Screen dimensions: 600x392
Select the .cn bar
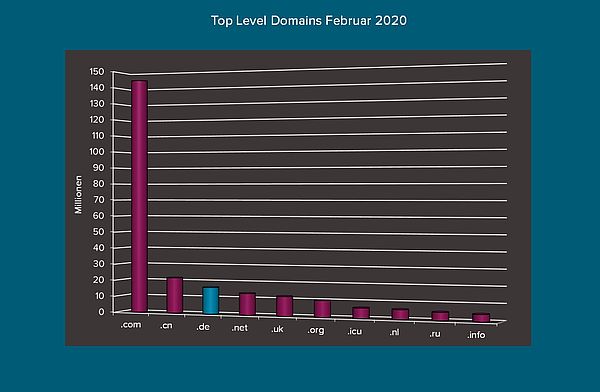175,295
